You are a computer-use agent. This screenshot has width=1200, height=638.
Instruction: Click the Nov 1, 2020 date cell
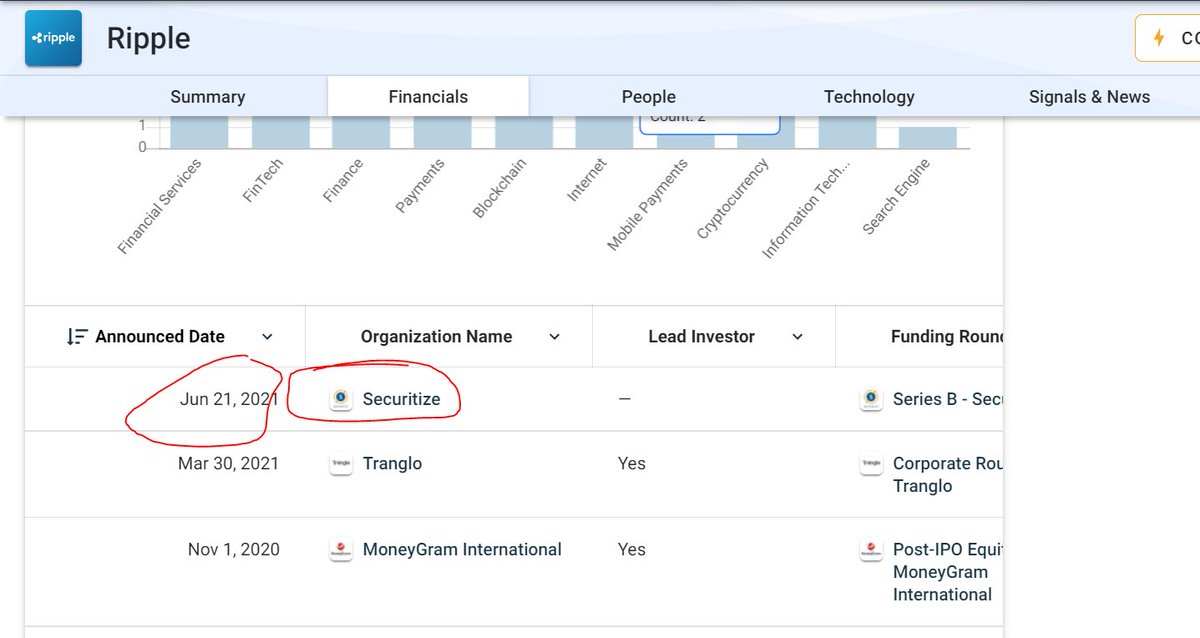coord(234,550)
